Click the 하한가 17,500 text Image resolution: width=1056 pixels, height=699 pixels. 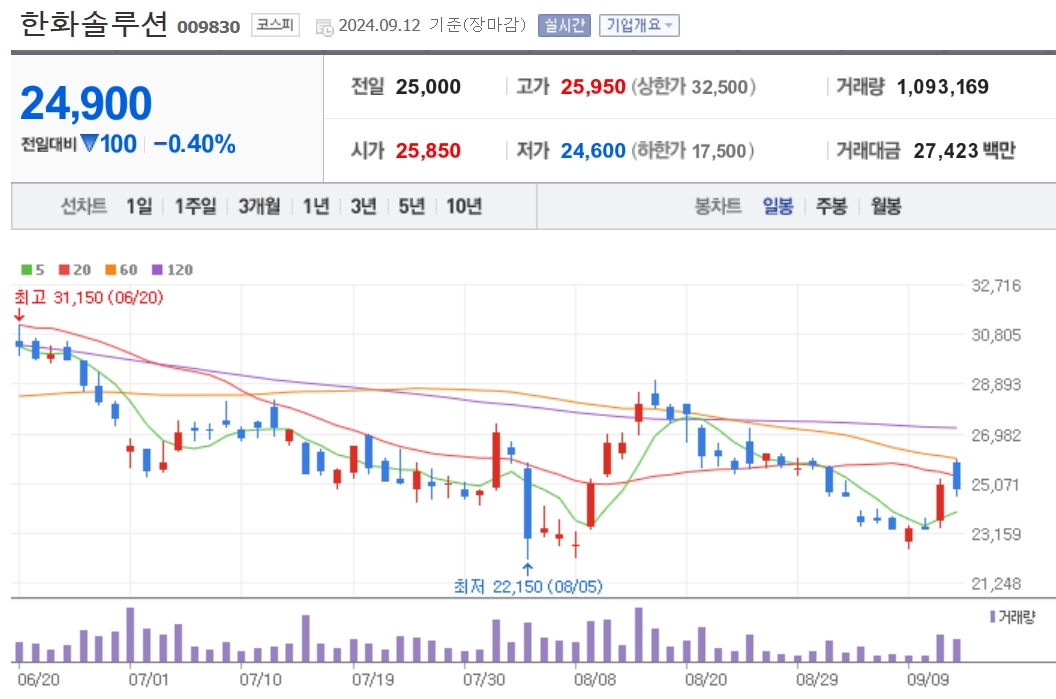pos(692,151)
